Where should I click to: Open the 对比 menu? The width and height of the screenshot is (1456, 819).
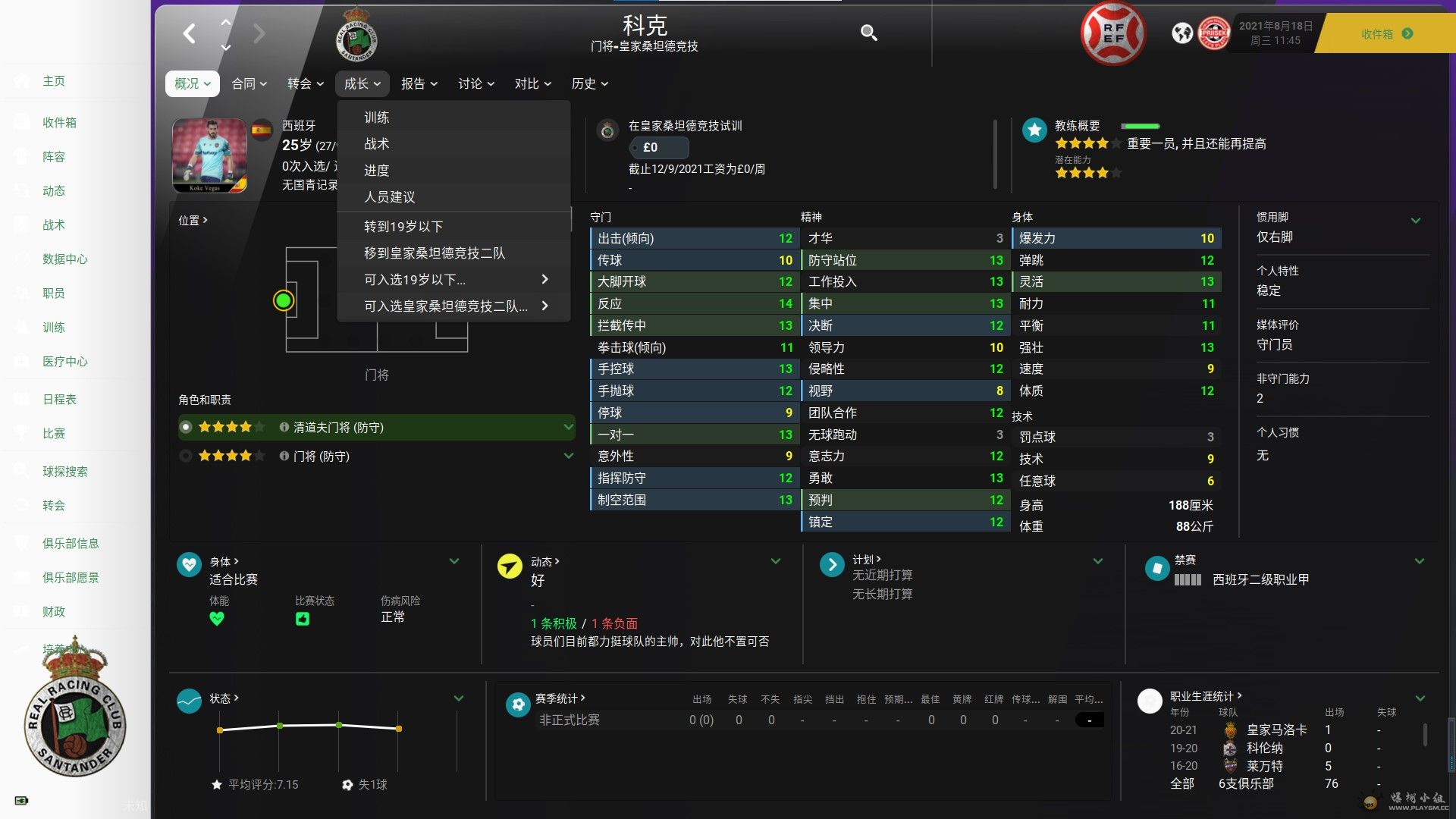pyautogui.click(x=533, y=83)
